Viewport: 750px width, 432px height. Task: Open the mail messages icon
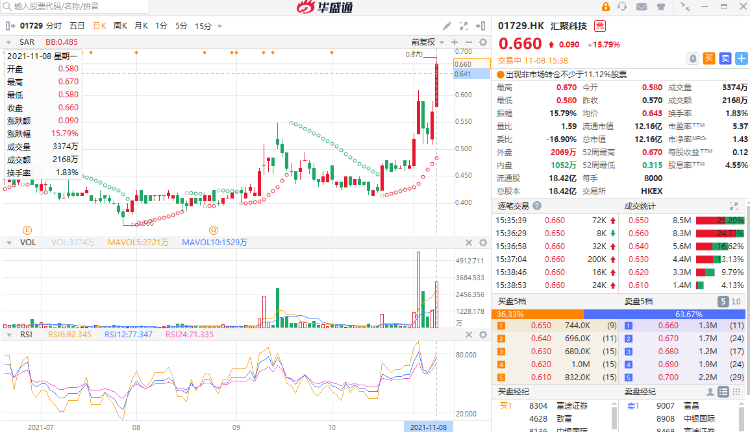(641, 7)
